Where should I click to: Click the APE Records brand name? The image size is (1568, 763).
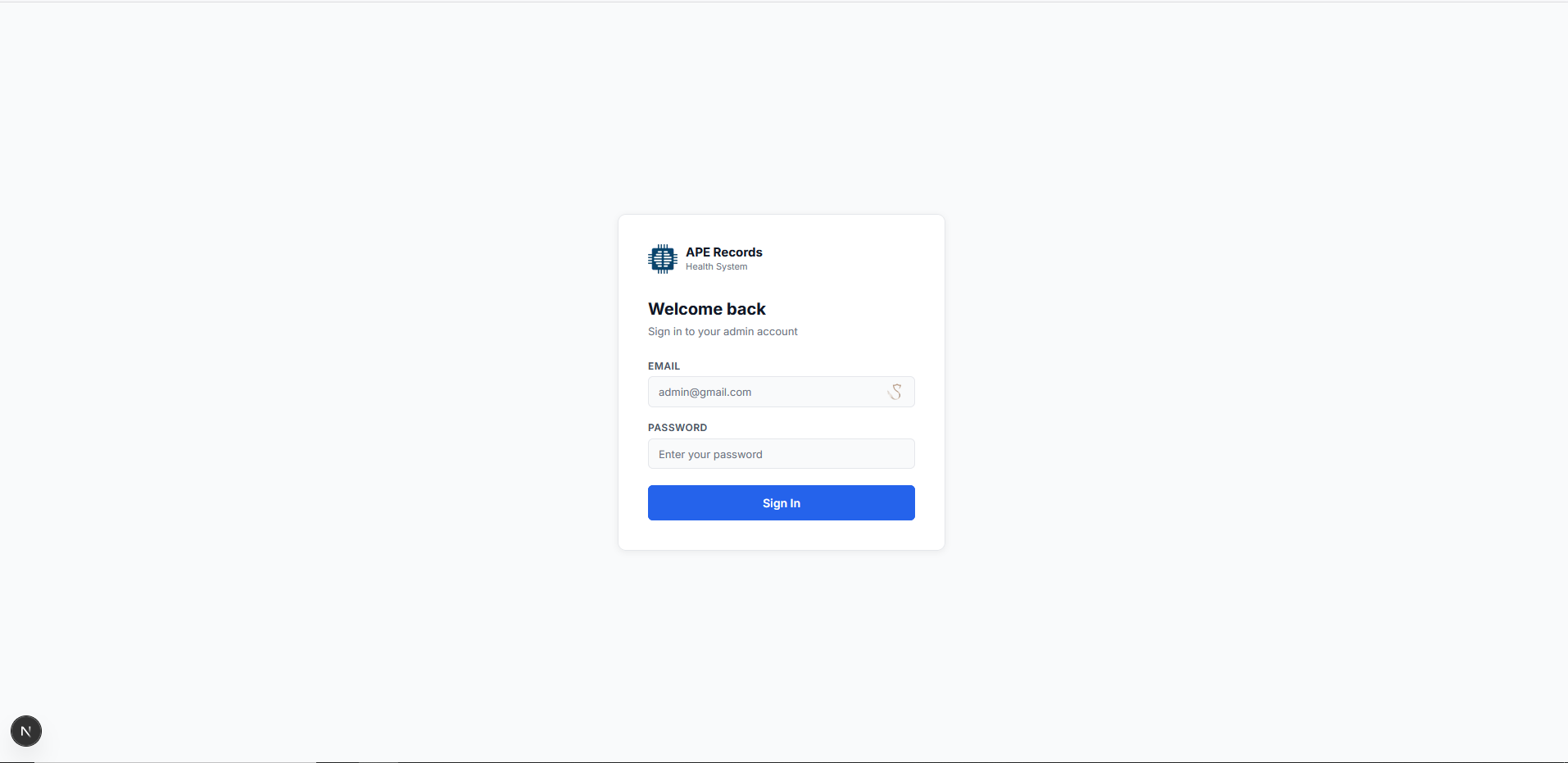(x=724, y=252)
